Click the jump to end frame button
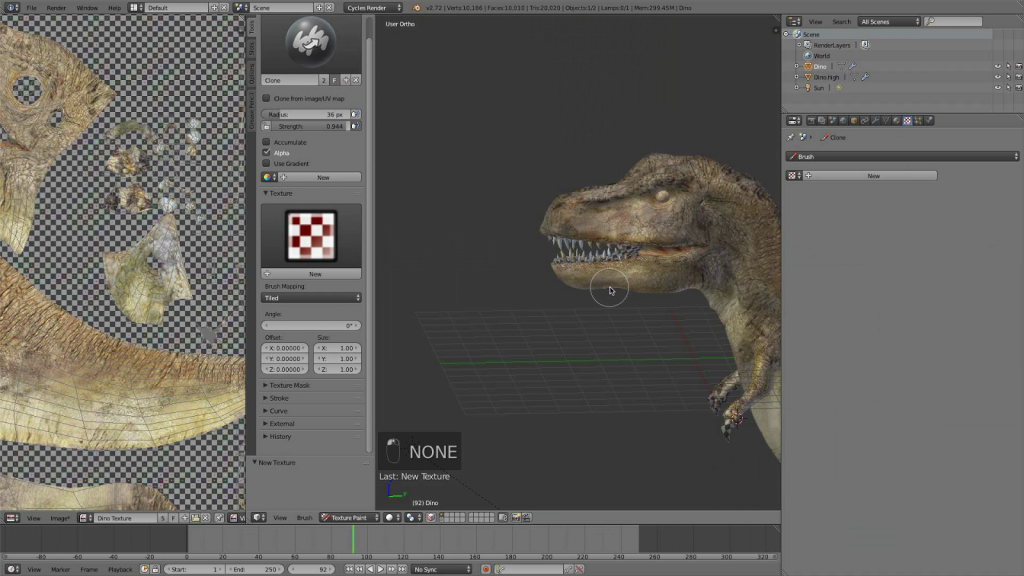This screenshot has height=576, width=1024. click(x=402, y=569)
